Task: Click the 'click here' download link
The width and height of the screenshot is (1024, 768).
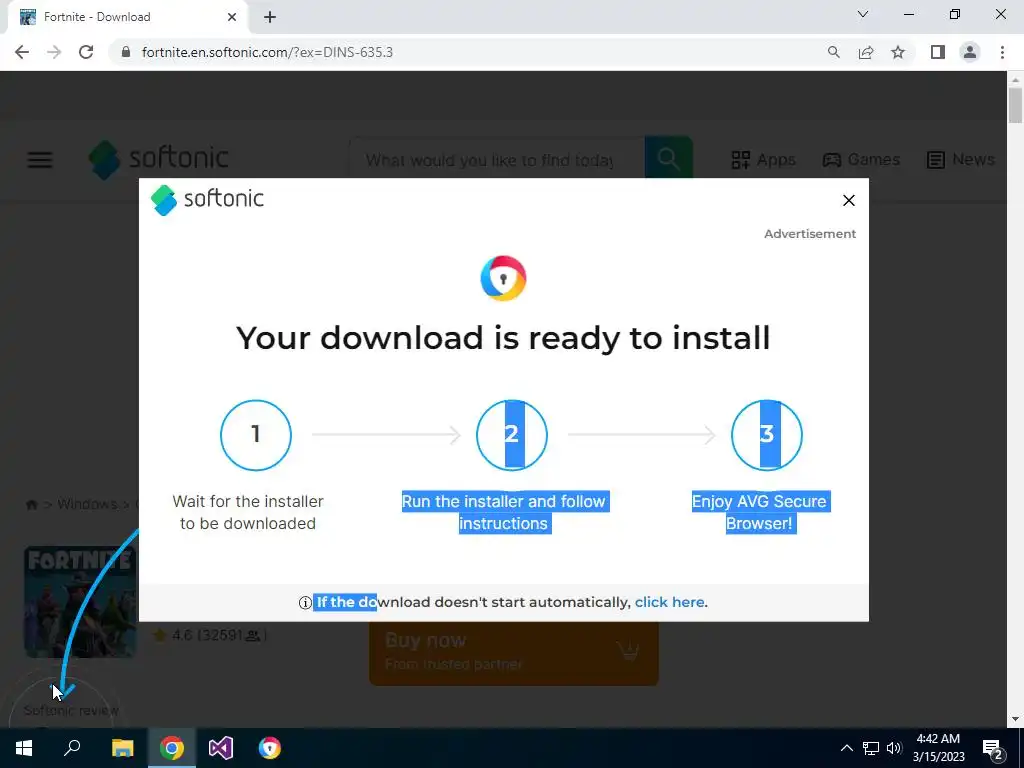Action: click(669, 602)
